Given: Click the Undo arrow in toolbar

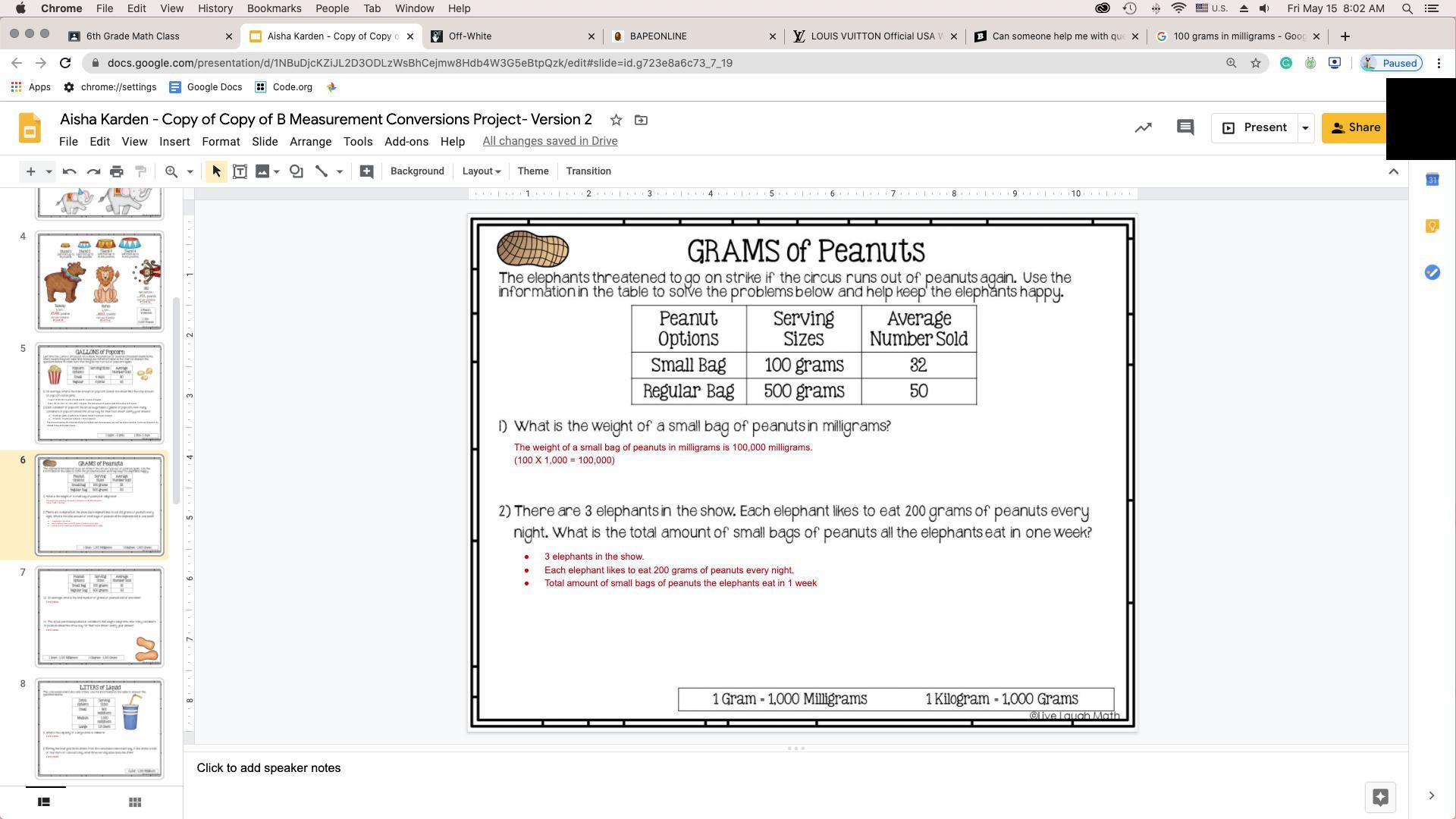Looking at the screenshot, I should [69, 171].
